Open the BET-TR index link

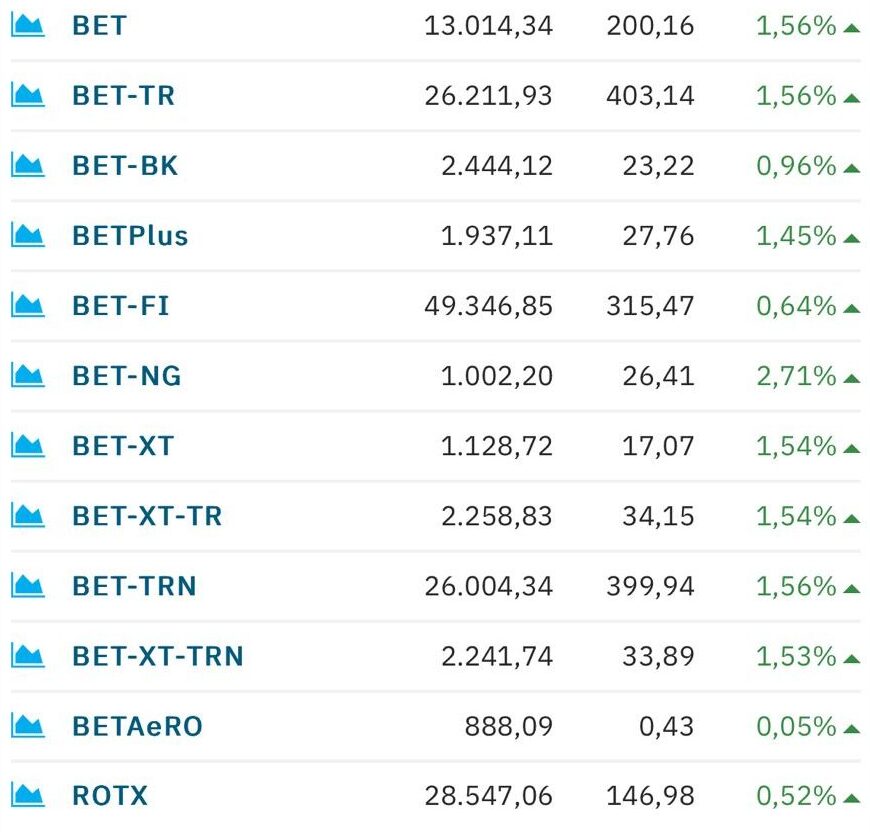point(124,95)
